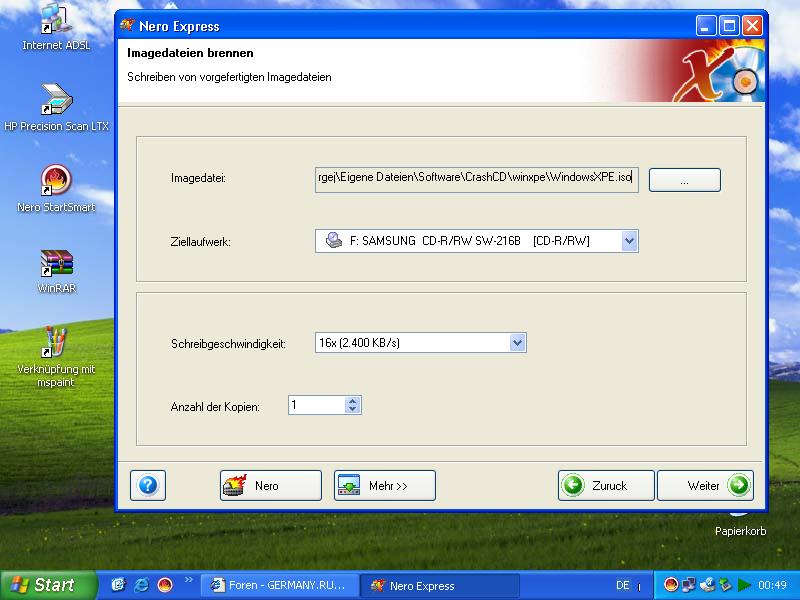
Task: Click the Imagedateien brennen heading
Action: pos(190,53)
